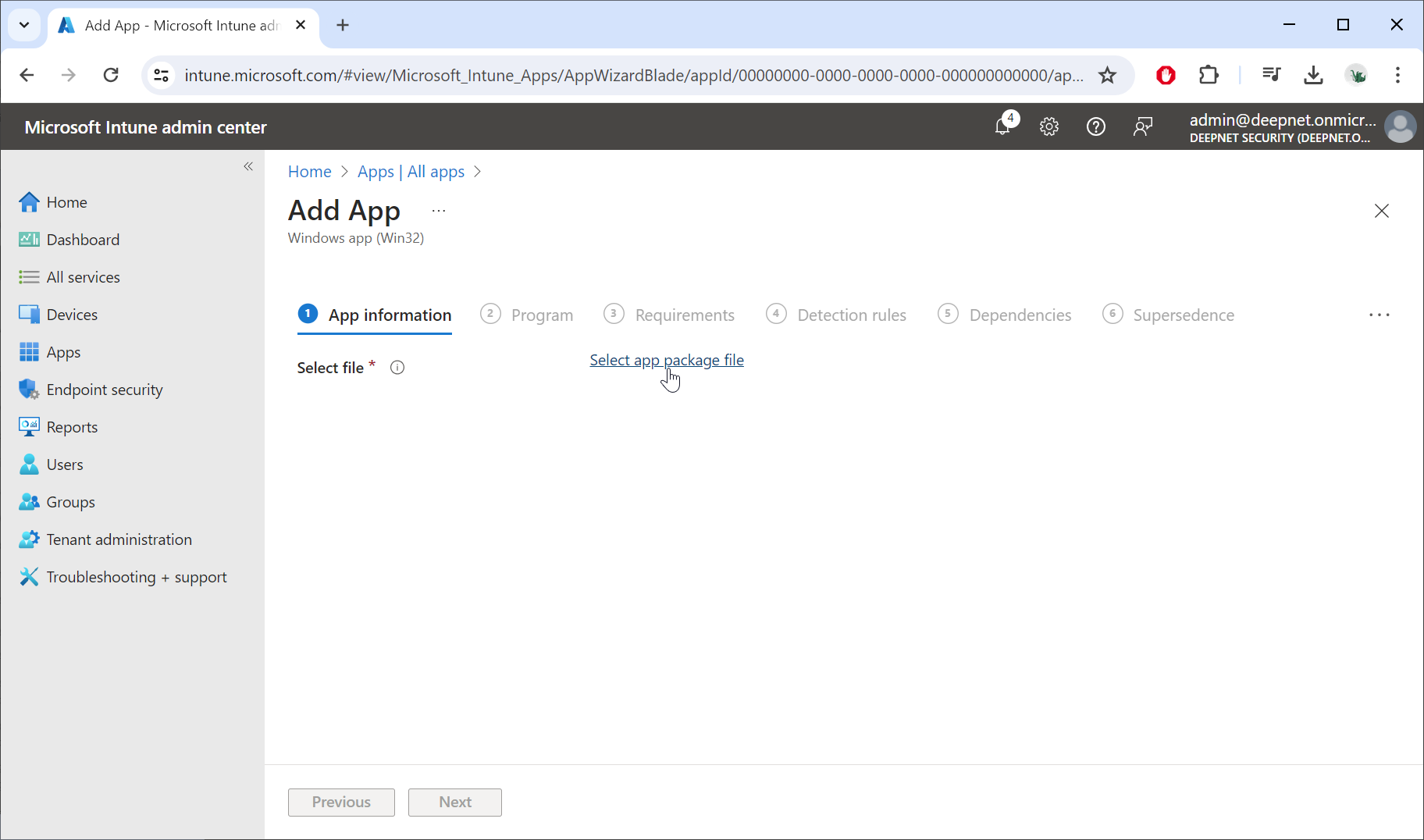Open the browser tab search dropdown
The height and width of the screenshot is (840, 1424).
[x=24, y=25]
